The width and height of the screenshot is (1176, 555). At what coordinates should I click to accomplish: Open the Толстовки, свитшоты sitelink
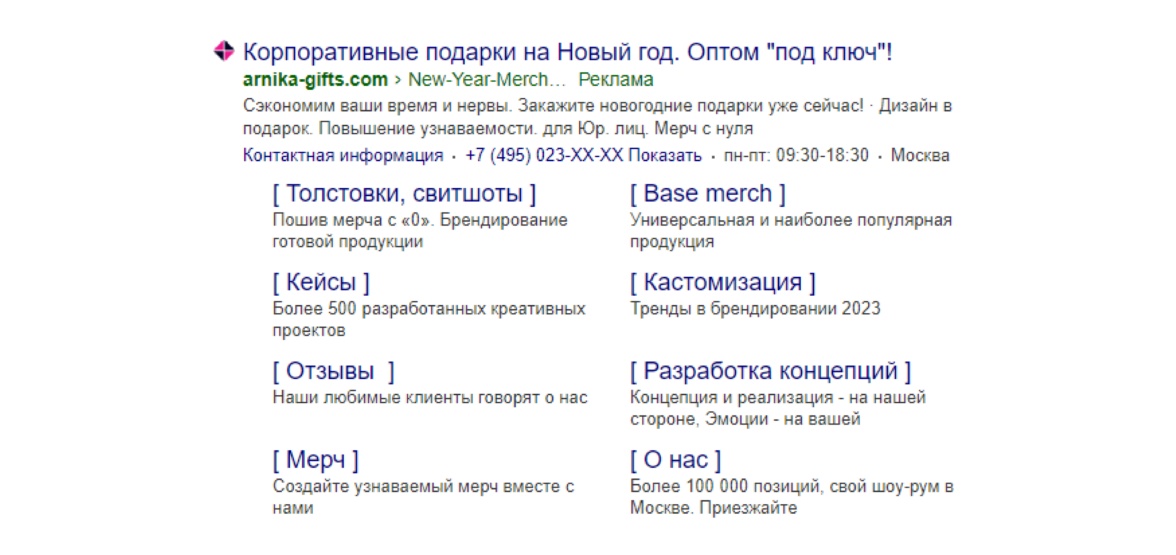[404, 194]
